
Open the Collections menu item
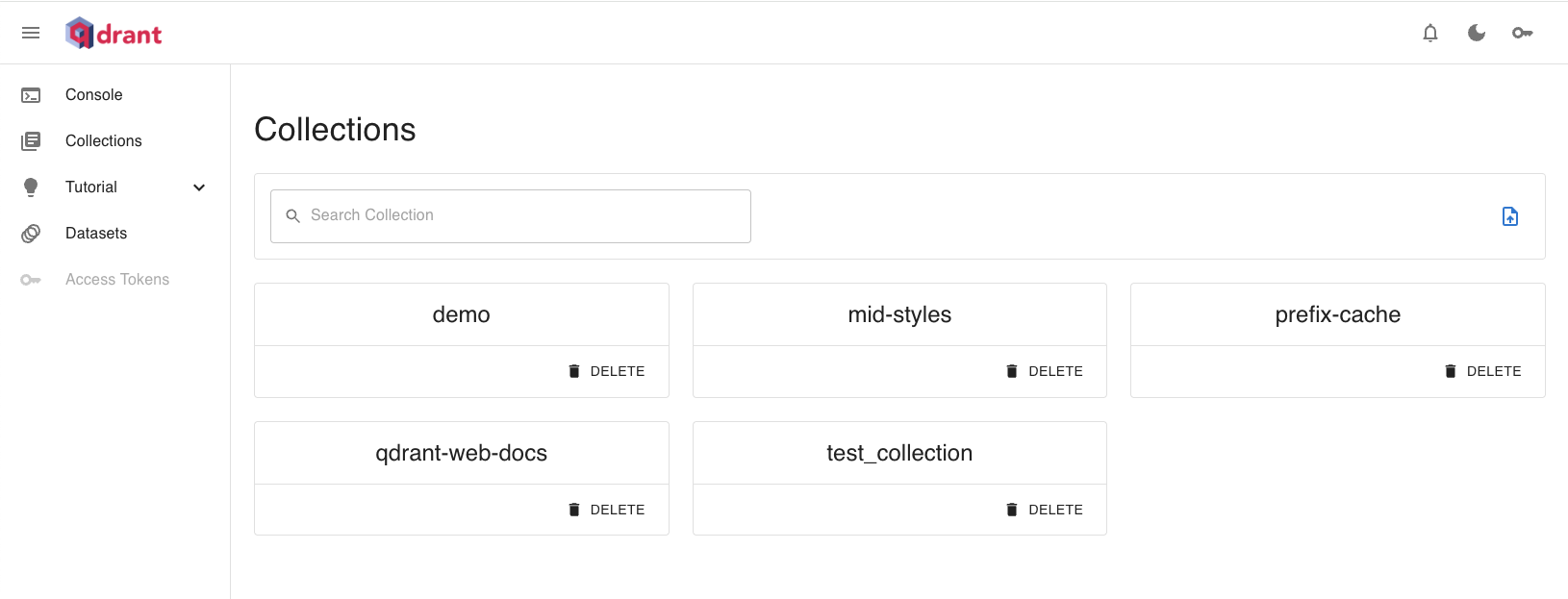point(104,140)
